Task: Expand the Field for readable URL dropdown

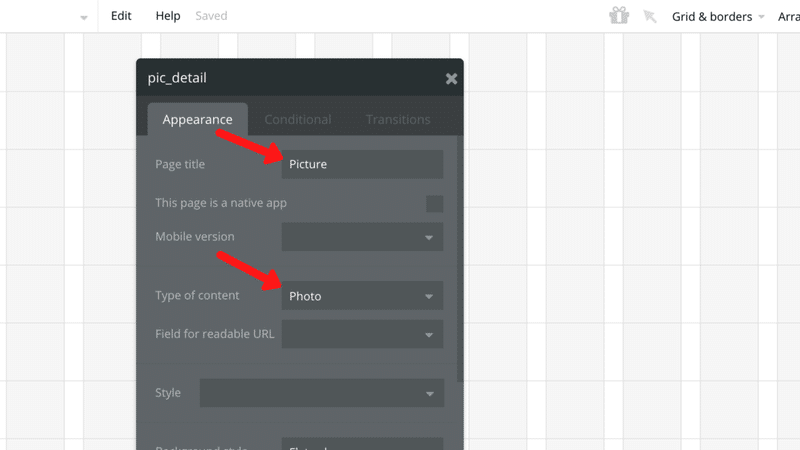Action: [362, 334]
